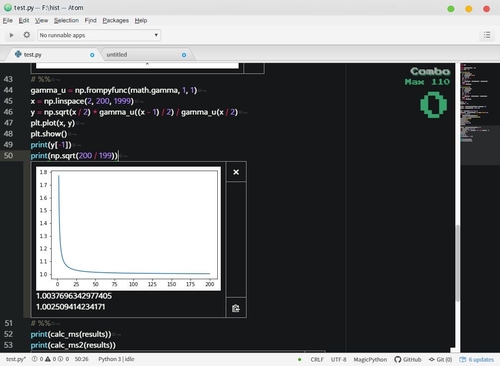
Task: Click the editor vertical scrollbar
Action: click(x=458, y=263)
